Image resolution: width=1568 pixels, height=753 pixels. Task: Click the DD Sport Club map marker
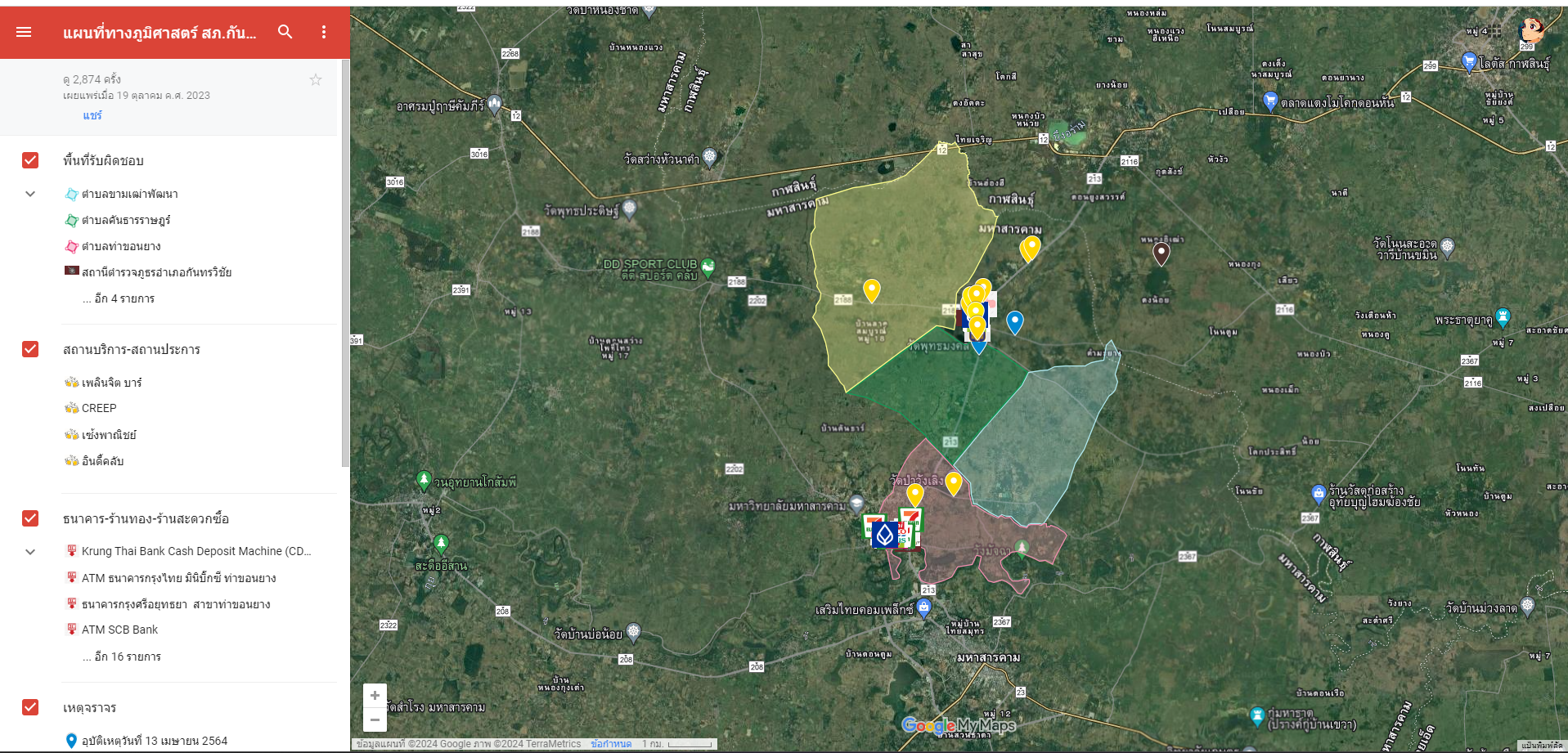coord(708,266)
